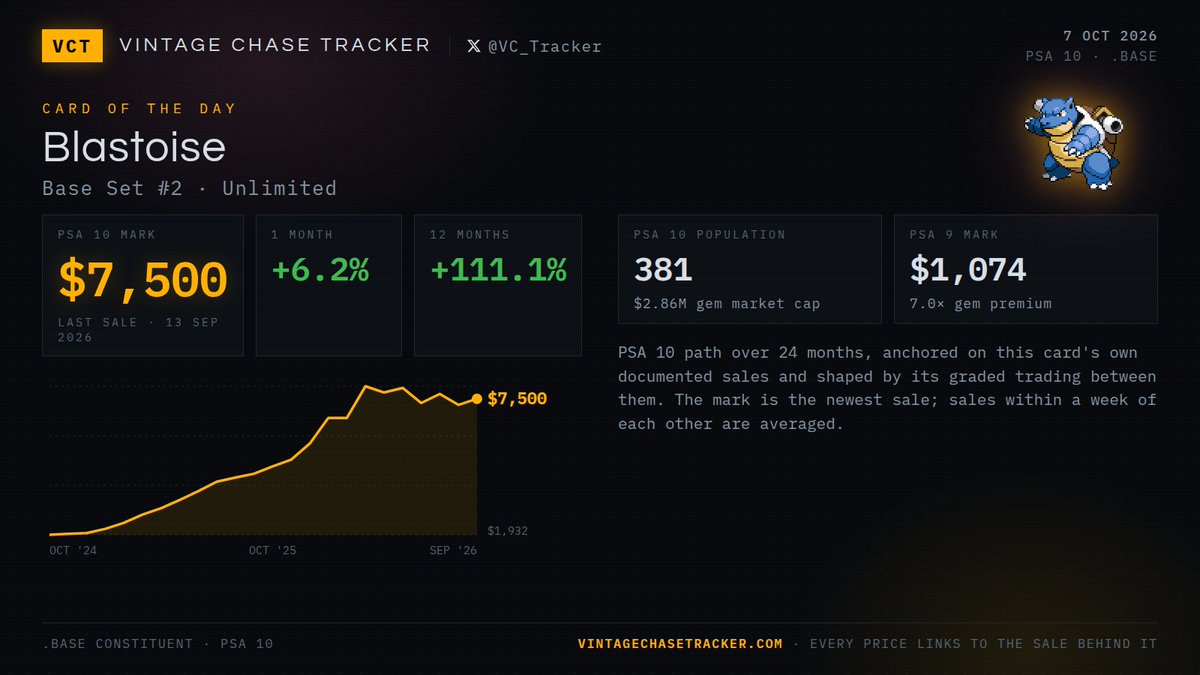Viewport: 1200px width, 675px height.
Task: Select the PSA 10 Population card
Action: coord(750,269)
